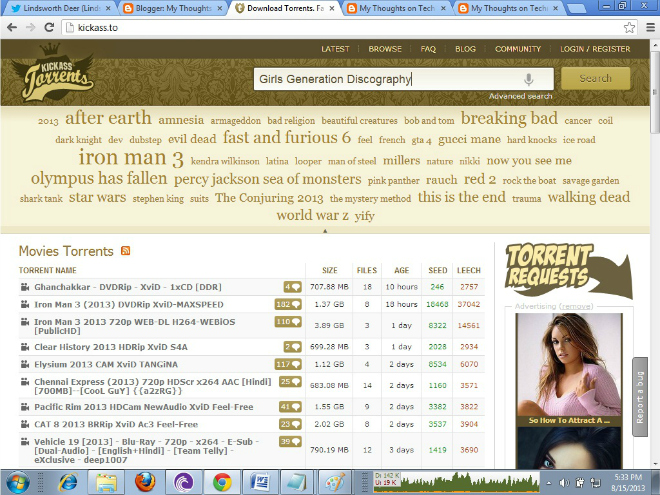
Task: Click into the torrent search field
Action: 389,79
